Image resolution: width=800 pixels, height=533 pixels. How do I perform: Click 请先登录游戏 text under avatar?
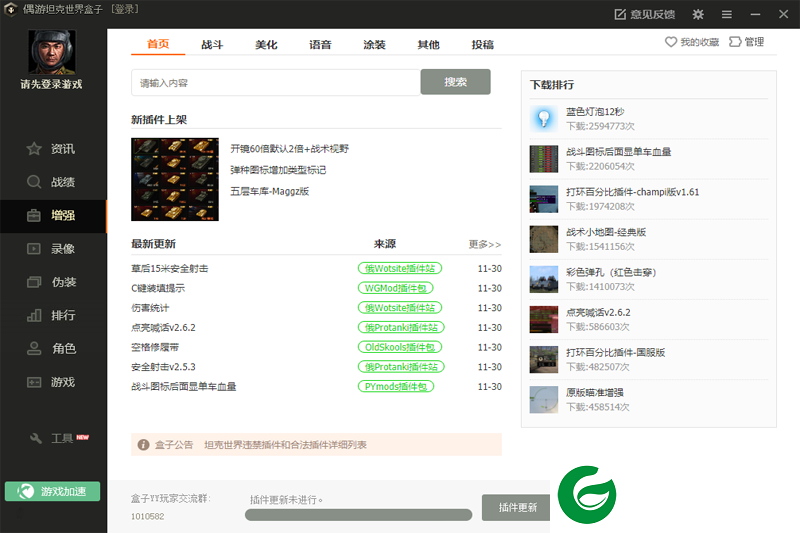51,84
